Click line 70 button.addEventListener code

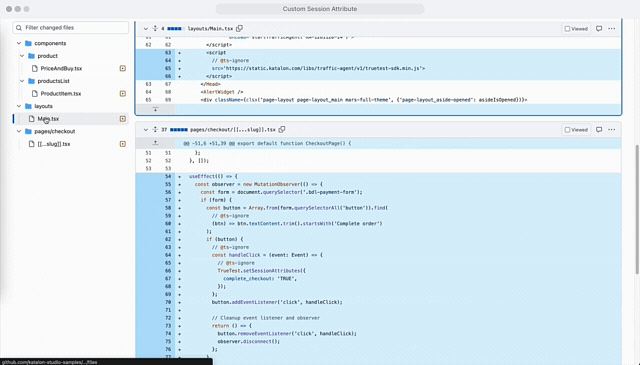[x=277, y=302]
